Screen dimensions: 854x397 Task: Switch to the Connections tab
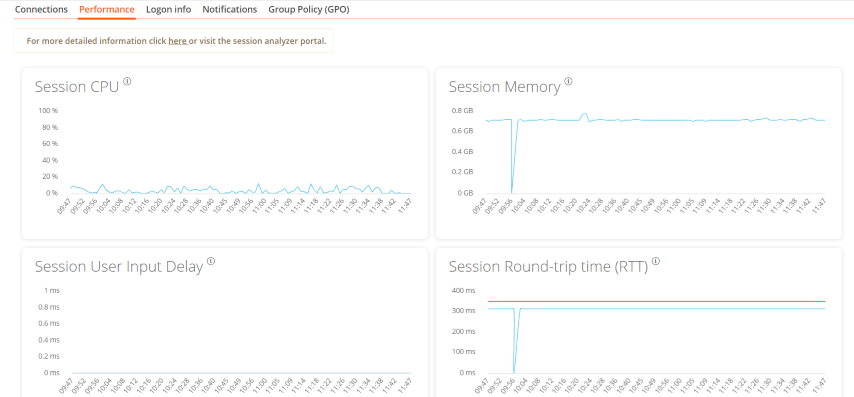point(41,9)
